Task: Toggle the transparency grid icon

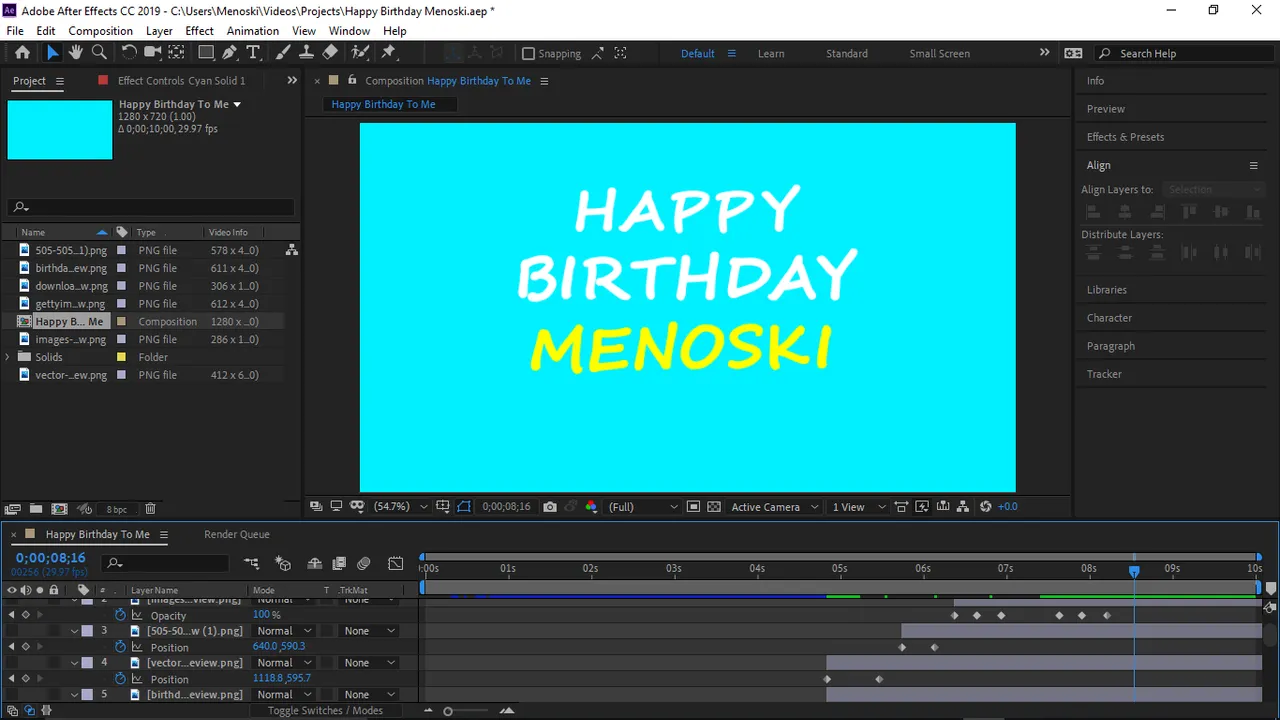Action: [x=714, y=507]
